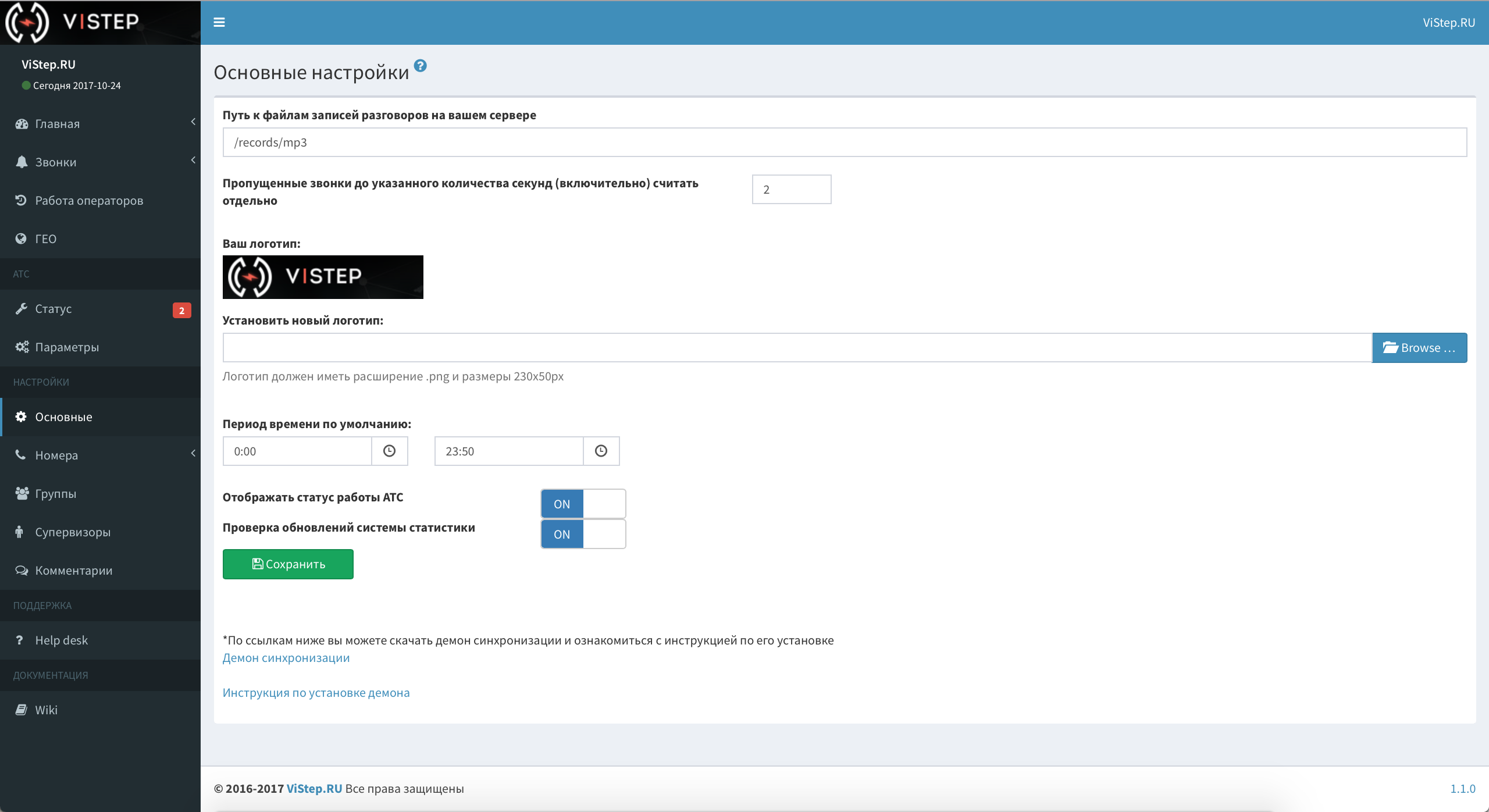
Task: Select the Статус wrench icon
Action: point(21,308)
